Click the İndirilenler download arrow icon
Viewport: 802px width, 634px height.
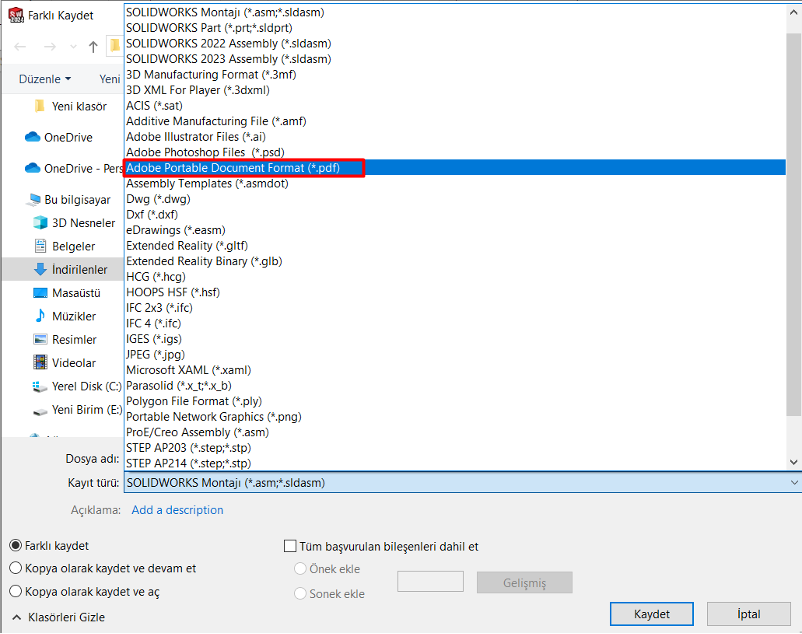(x=40, y=269)
